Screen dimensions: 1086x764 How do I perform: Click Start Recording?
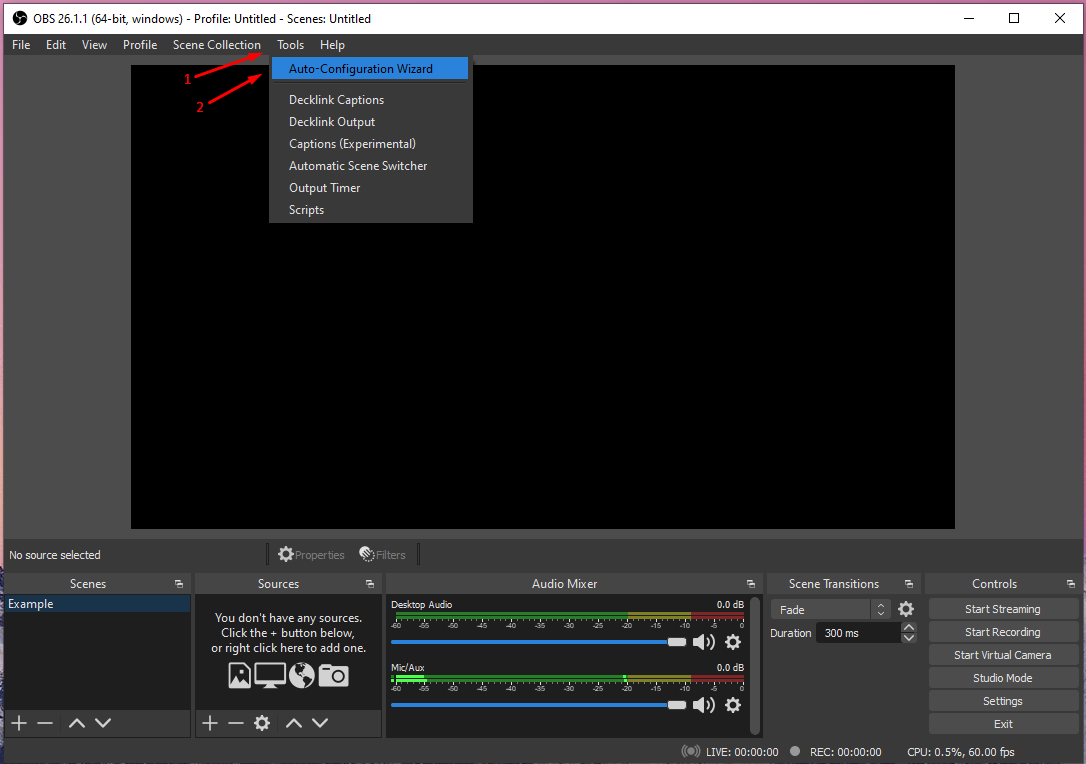pyautogui.click(x=1003, y=632)
